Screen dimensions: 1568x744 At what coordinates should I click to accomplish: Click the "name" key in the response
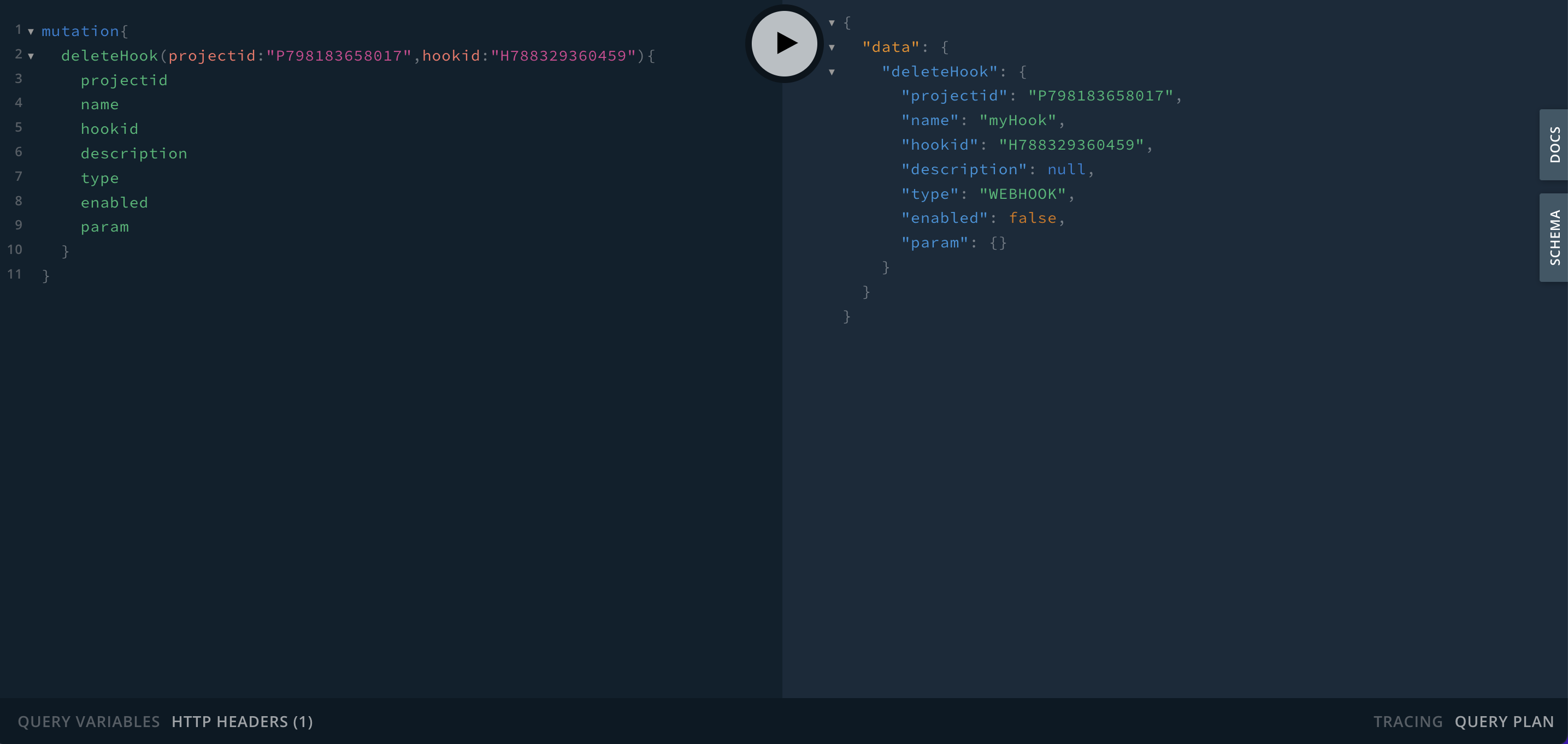click(x=930, y=121)
